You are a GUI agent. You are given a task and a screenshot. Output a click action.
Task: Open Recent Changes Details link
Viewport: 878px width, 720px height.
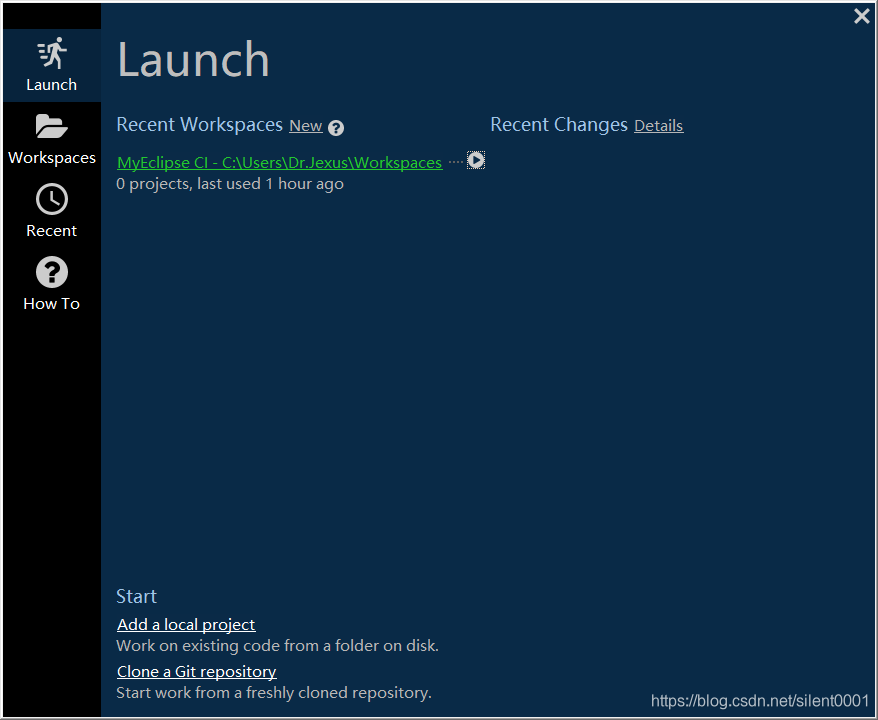pyautogui.click(x=658, y=126)
